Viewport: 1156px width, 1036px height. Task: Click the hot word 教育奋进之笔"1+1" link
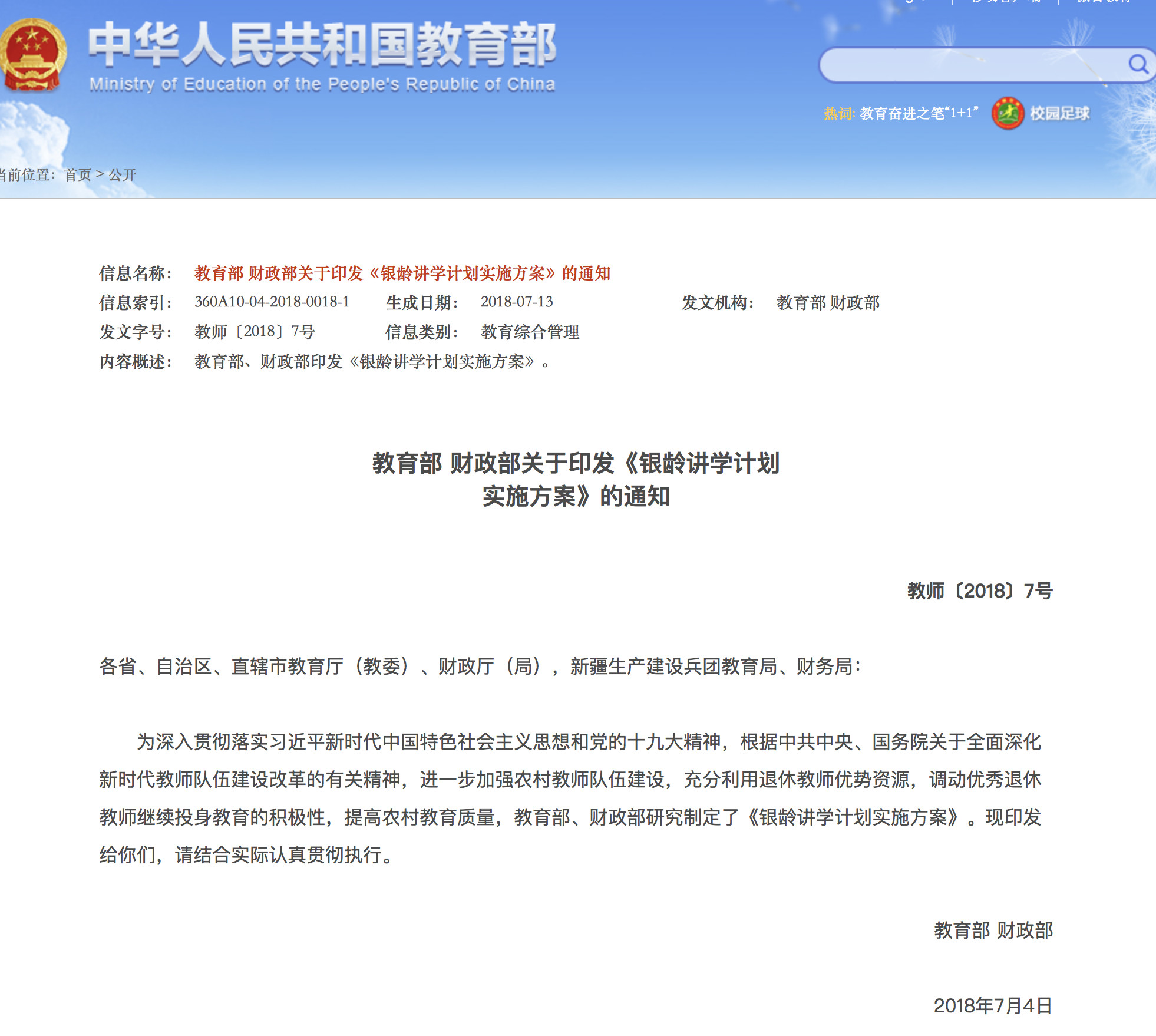917,113
